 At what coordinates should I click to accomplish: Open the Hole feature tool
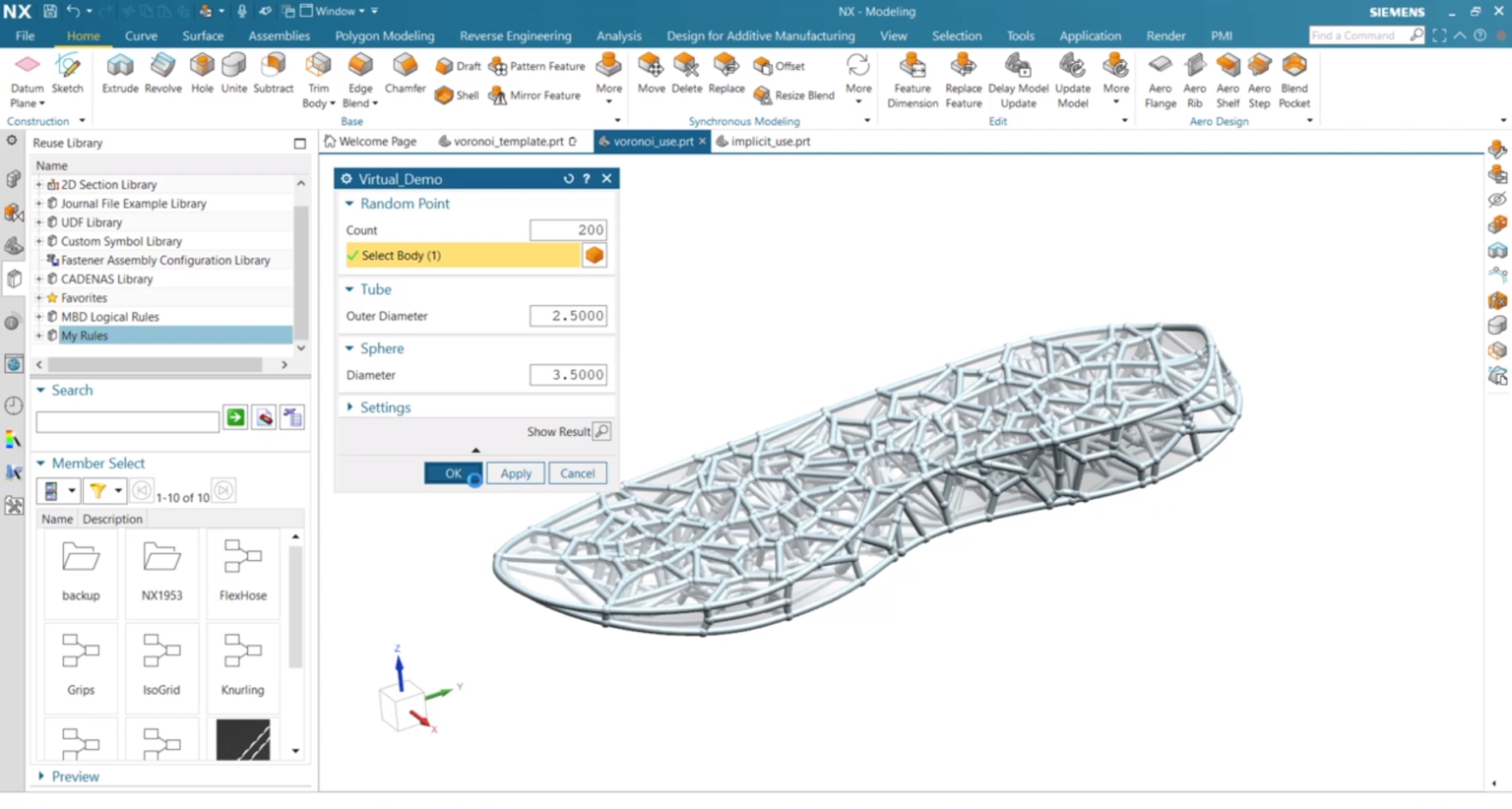point(201,74)
